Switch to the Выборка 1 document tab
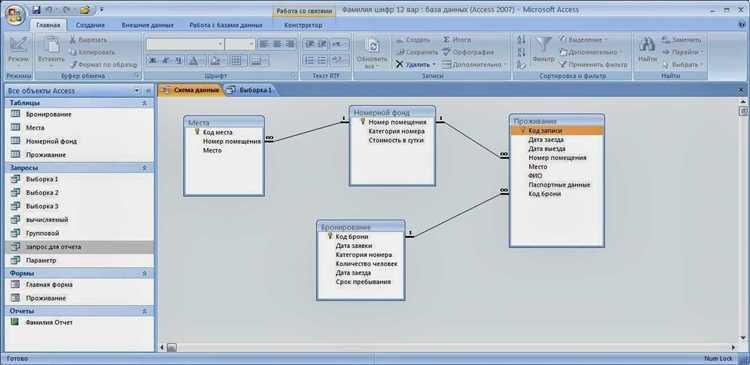This screenshot has width=750, height=365. [250, 90]
